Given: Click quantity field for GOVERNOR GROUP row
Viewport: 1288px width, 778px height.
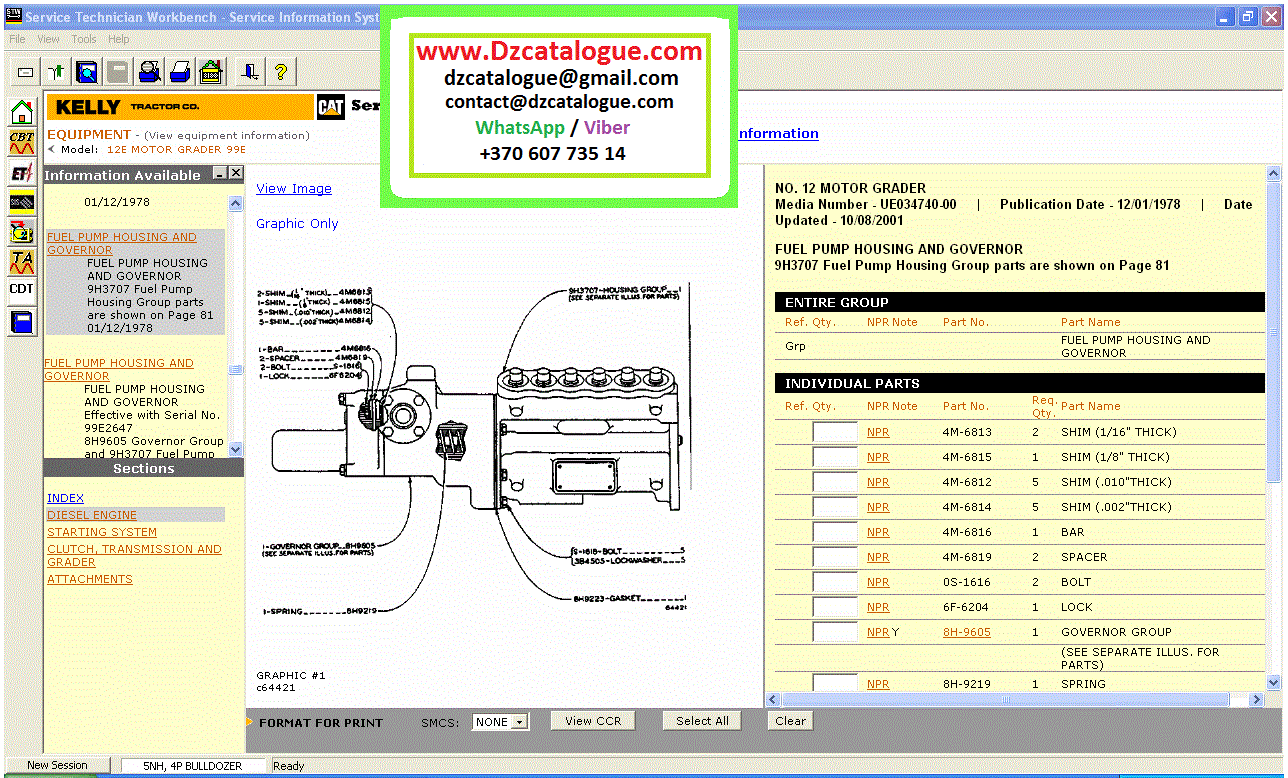Looking at the screenshot, I should point(835,633).
